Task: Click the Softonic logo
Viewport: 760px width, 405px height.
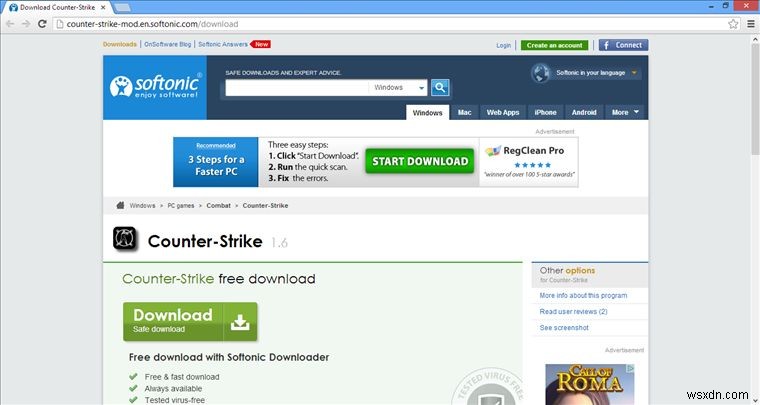Action: [155, 87]
